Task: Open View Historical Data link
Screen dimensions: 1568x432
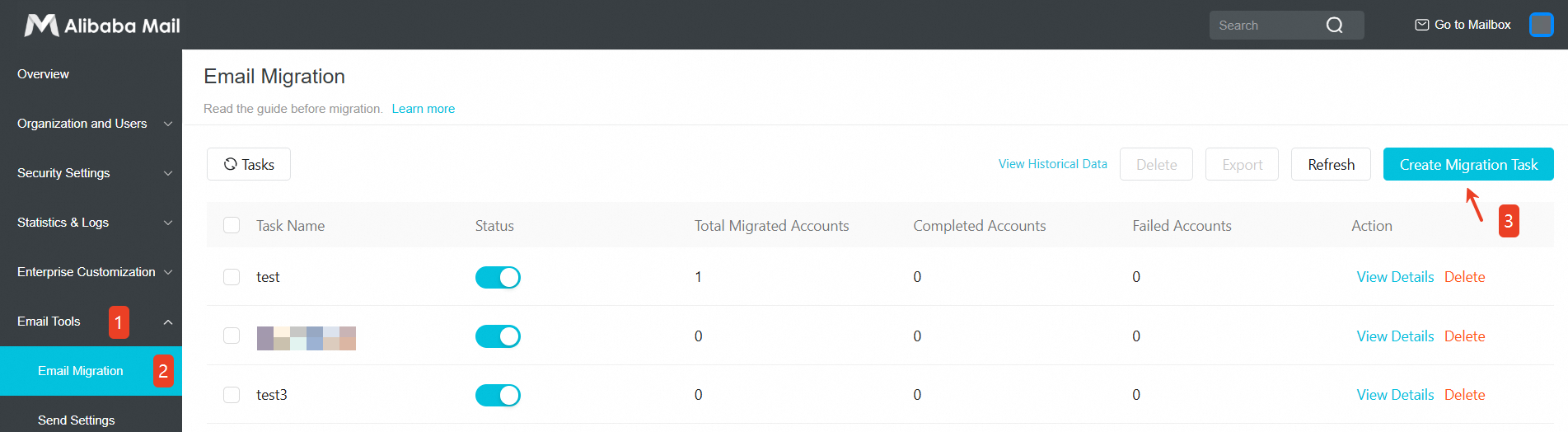Action: tap(1053, 164)
